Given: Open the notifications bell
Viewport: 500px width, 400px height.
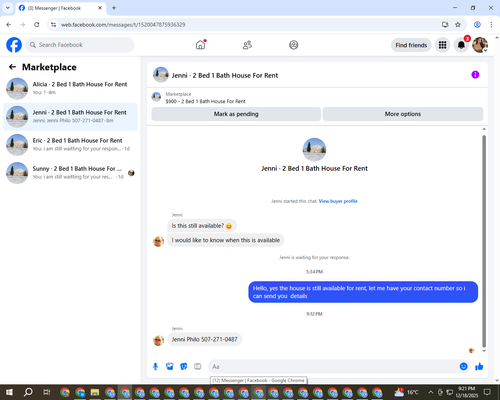Looking at the screenshot, I should [x=461, y=45].
